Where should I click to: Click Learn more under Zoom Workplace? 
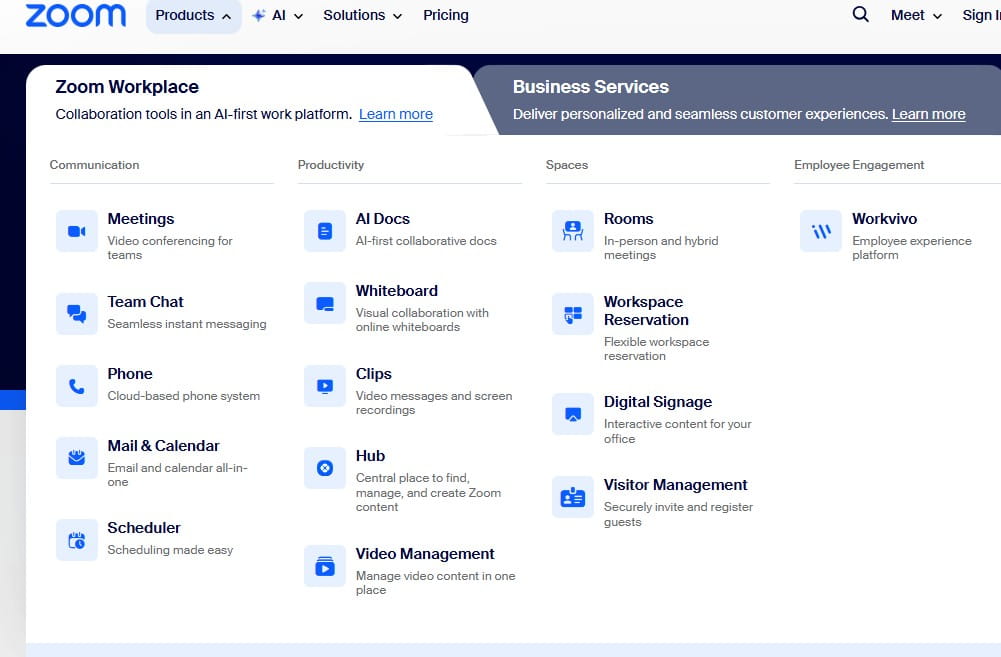click(396, 114)
